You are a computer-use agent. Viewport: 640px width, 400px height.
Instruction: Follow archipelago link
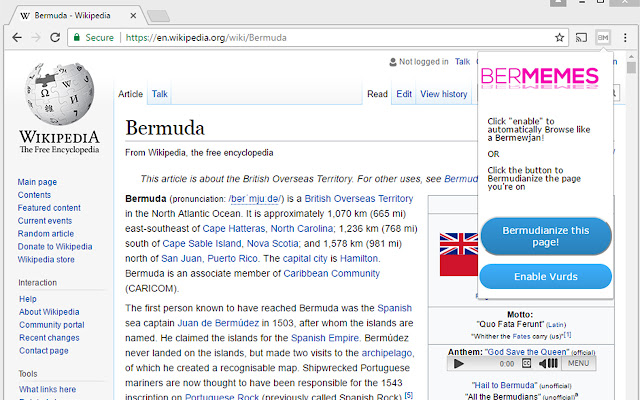click(x=387, y=353)
